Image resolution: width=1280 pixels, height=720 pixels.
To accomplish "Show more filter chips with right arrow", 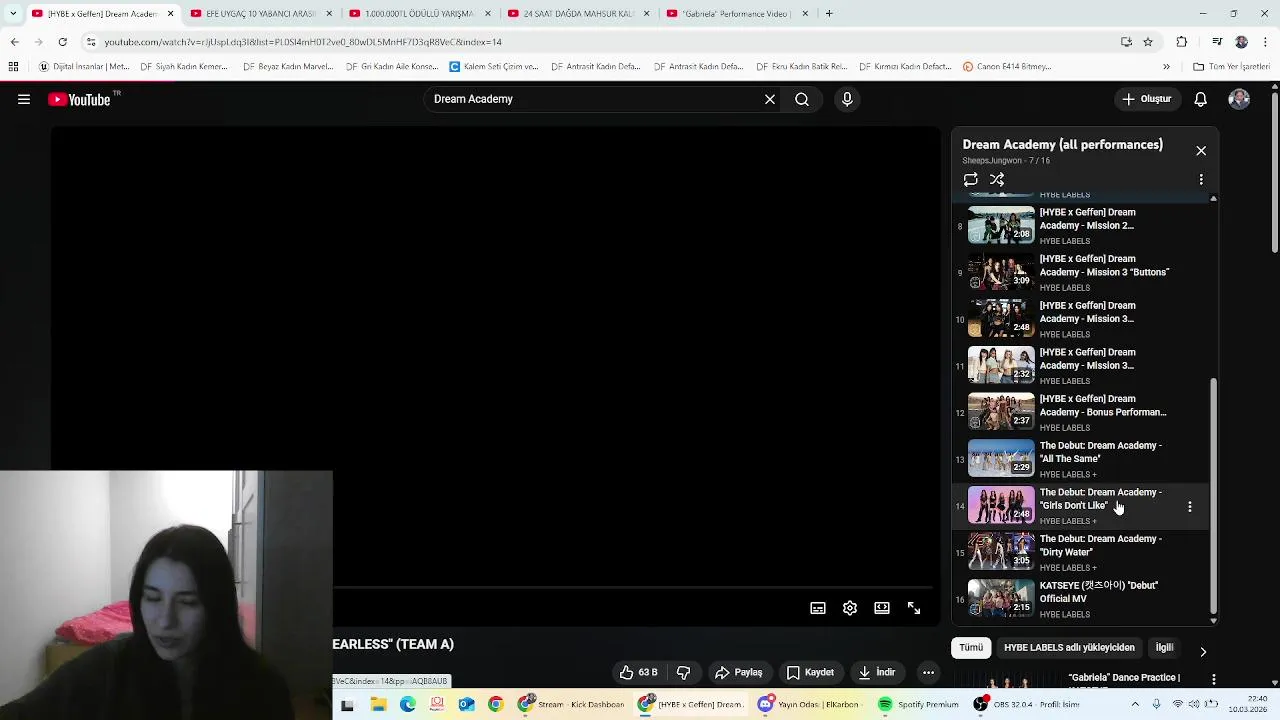I will click(1203, 651).
